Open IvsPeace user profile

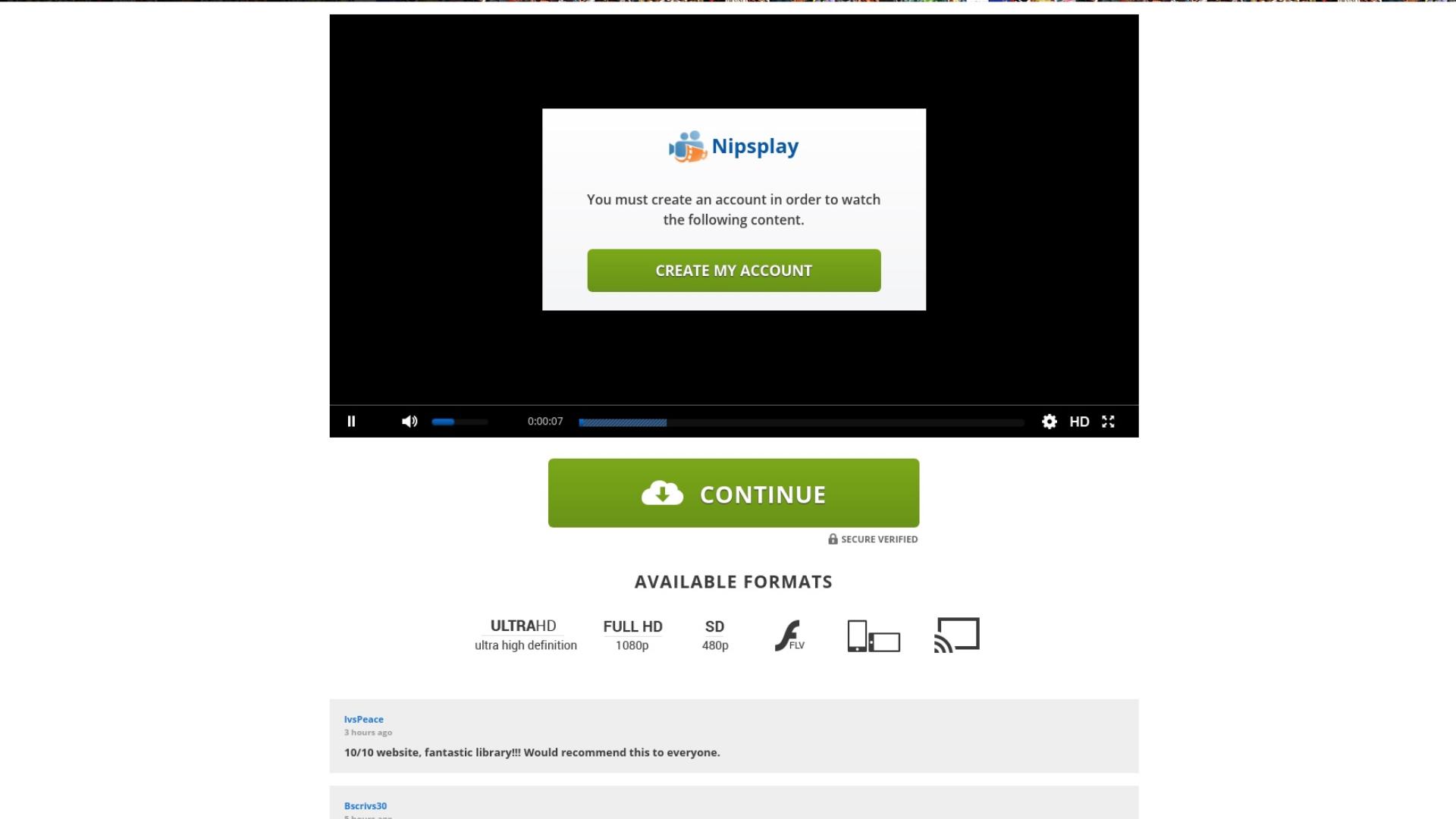(x=364, y=720)
